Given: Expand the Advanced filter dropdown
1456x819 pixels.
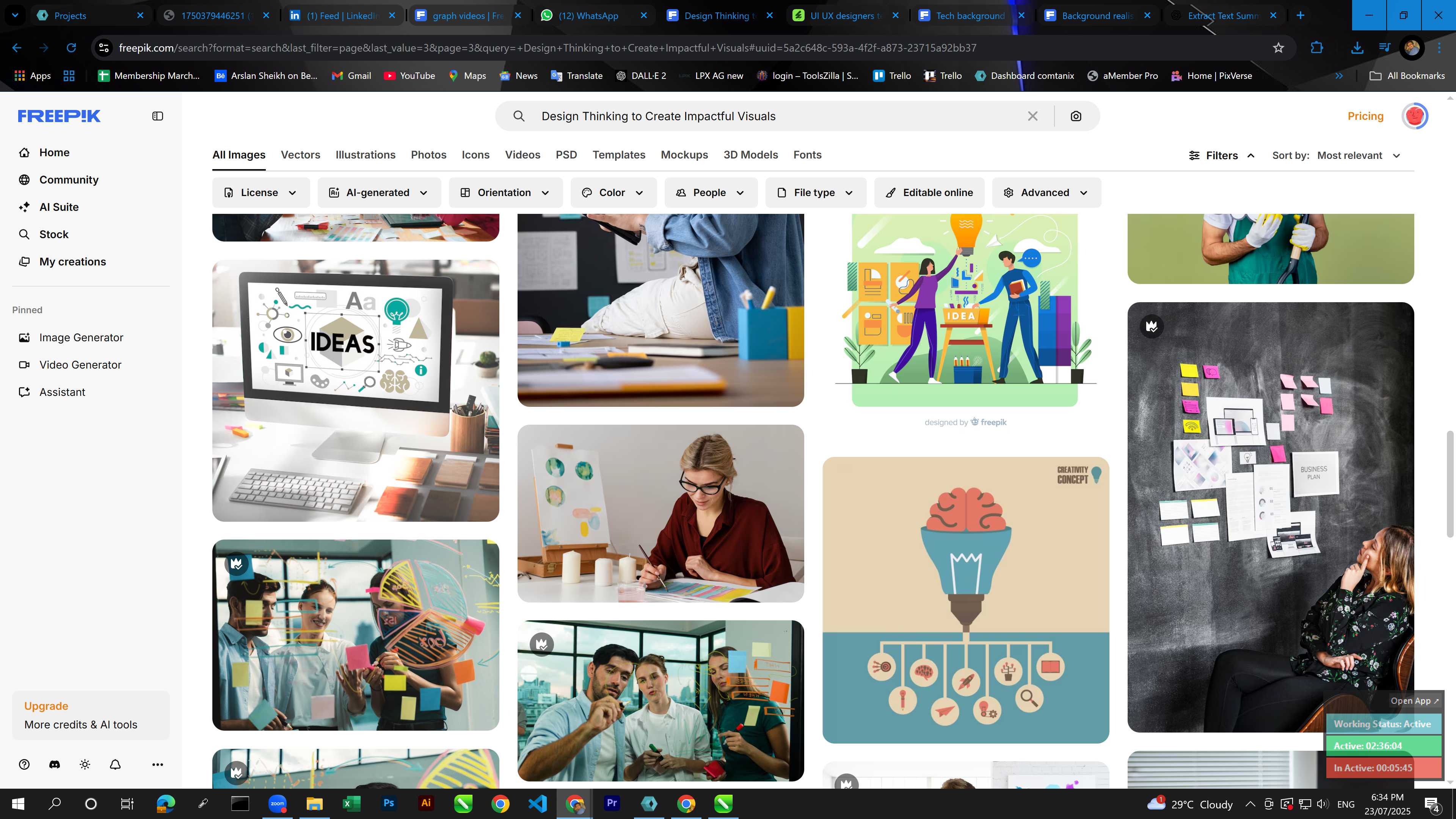Looking at the screenshot, I should [x=1046, y=193].
